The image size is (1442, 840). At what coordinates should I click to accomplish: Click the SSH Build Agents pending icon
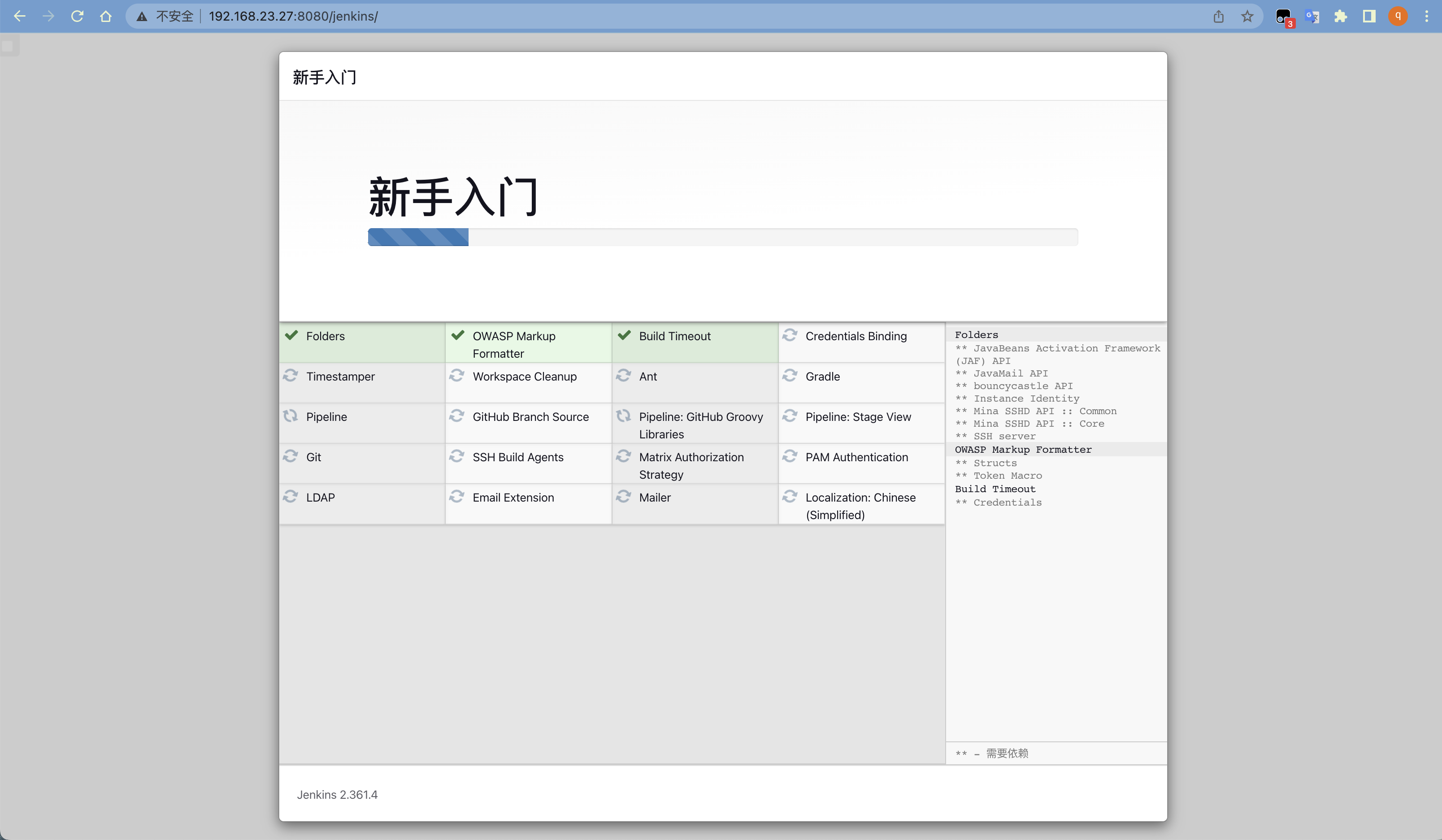pos(456,456)
